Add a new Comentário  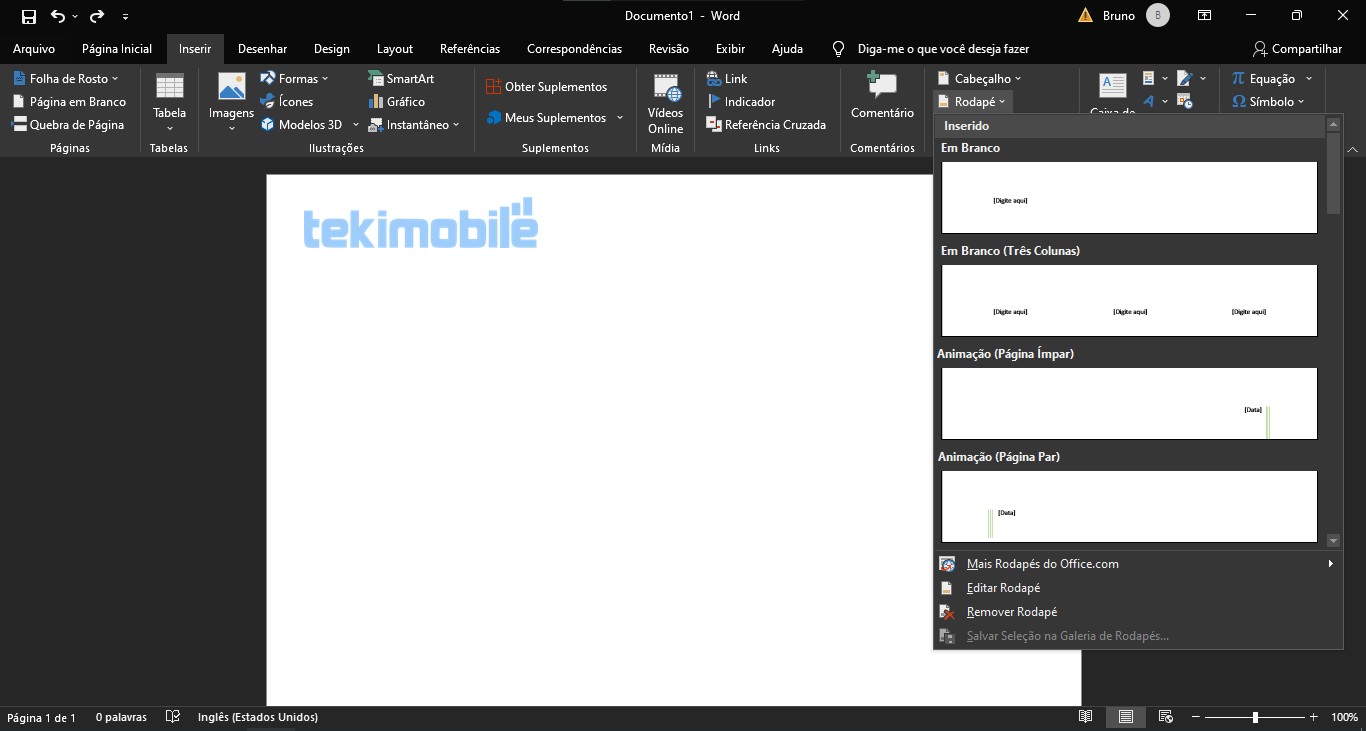pos(882,96)
